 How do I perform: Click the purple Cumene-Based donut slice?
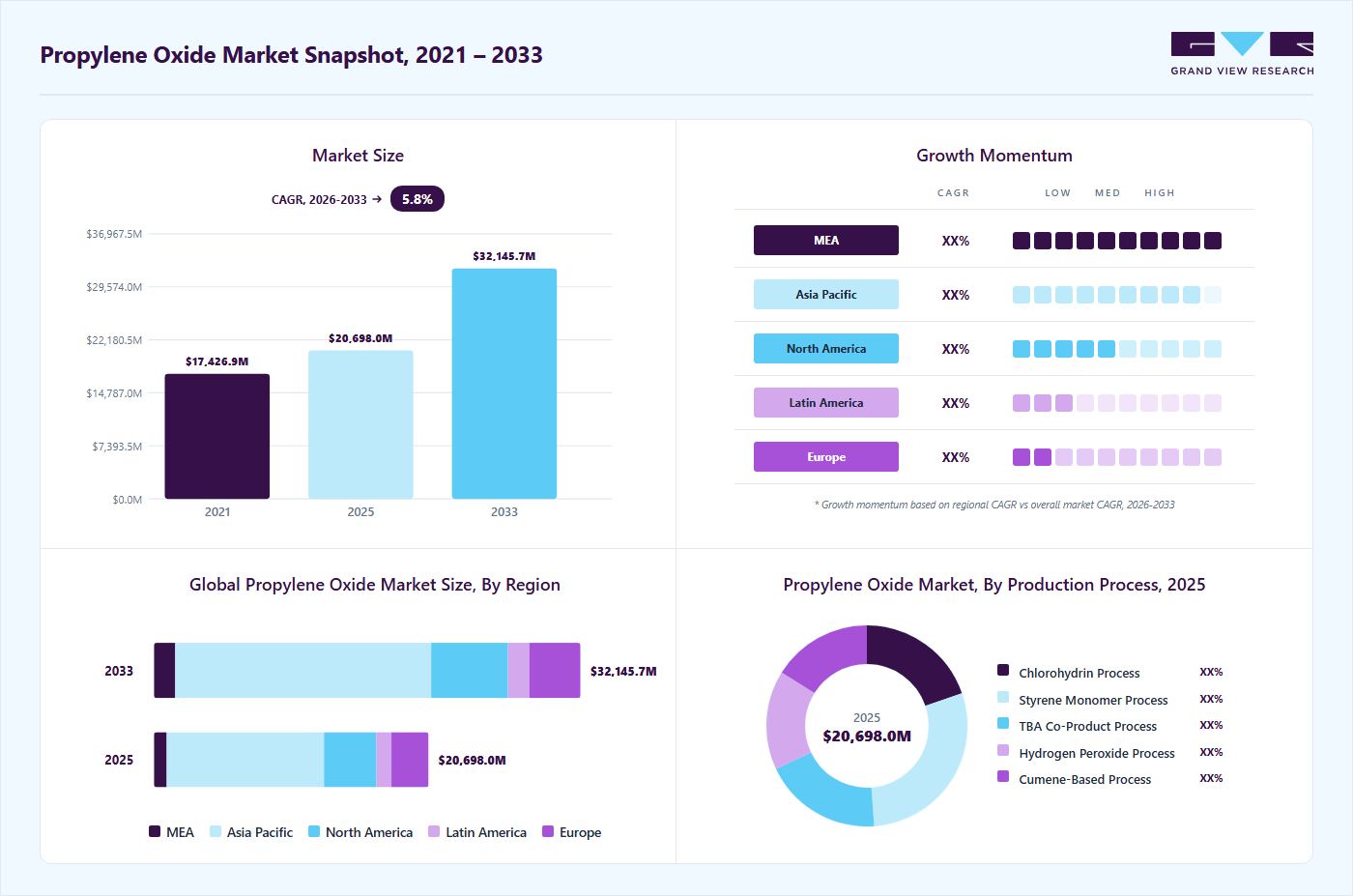coord(827,653)
